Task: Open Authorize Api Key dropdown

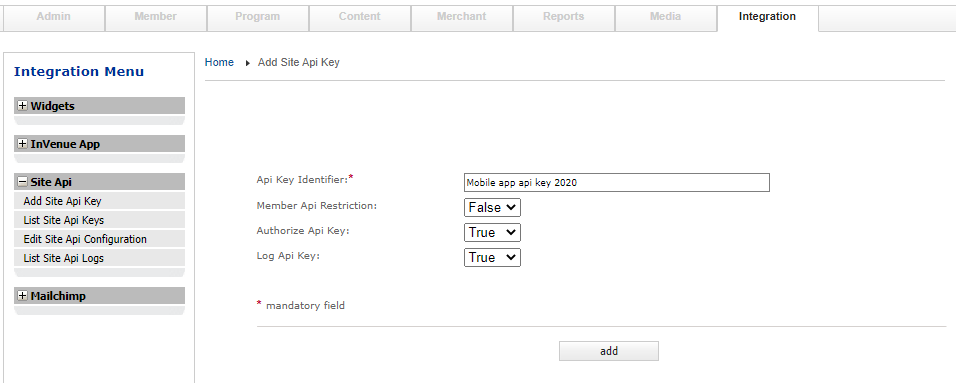Action: pos(492,232)
